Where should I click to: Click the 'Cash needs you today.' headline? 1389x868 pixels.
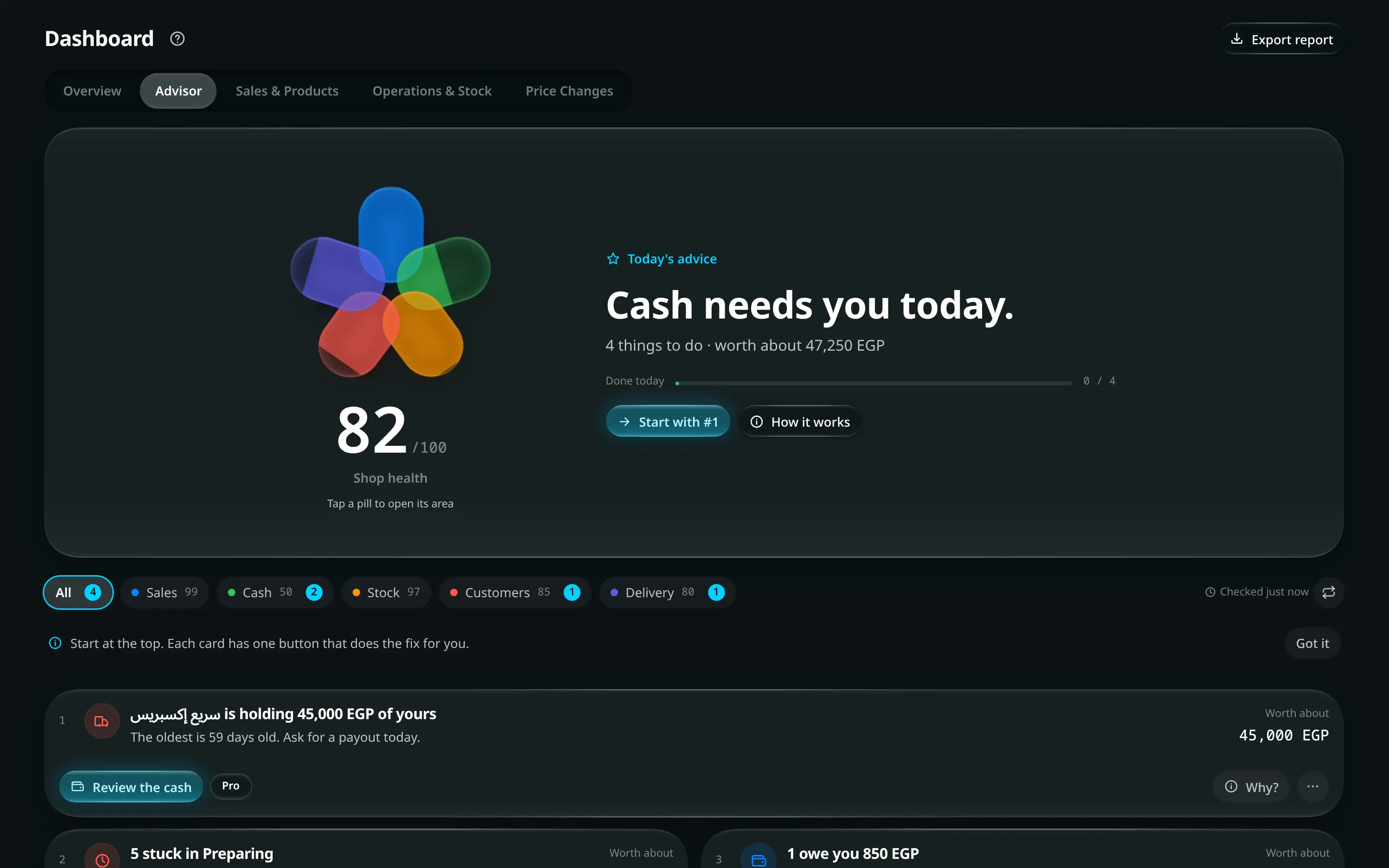click(810, 305)
